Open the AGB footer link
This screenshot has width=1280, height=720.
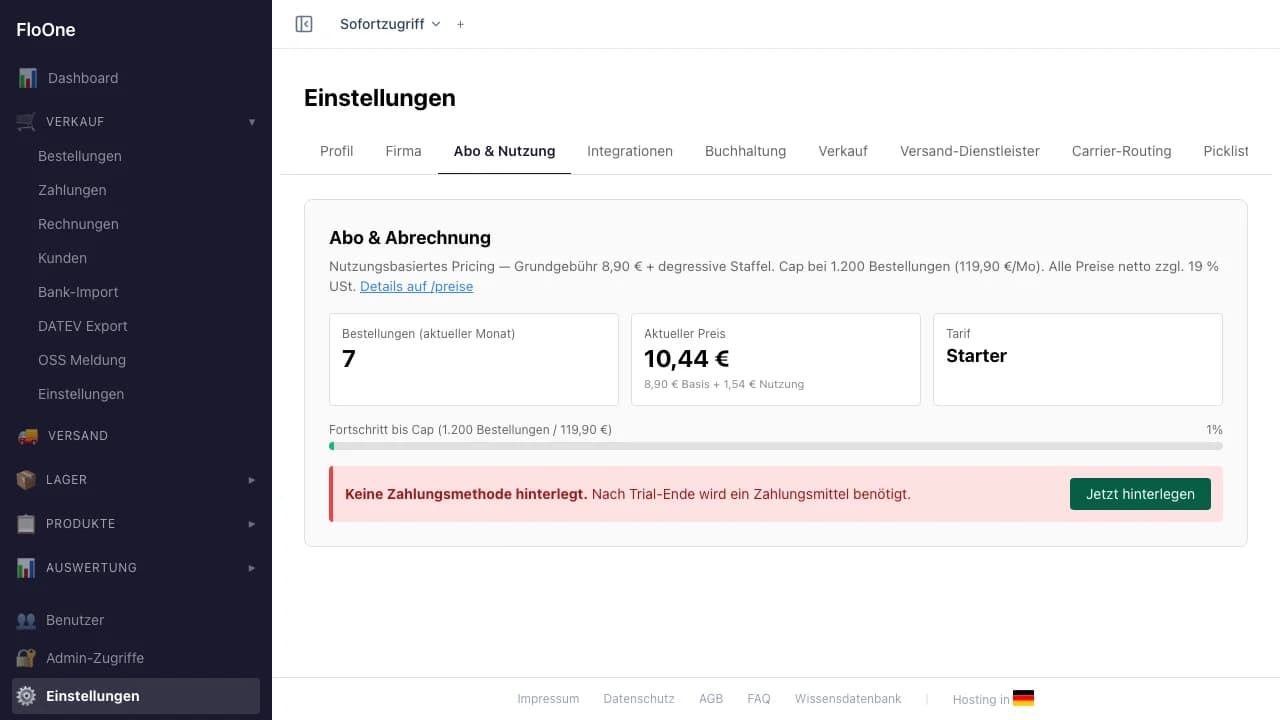(x=711, y=699)
